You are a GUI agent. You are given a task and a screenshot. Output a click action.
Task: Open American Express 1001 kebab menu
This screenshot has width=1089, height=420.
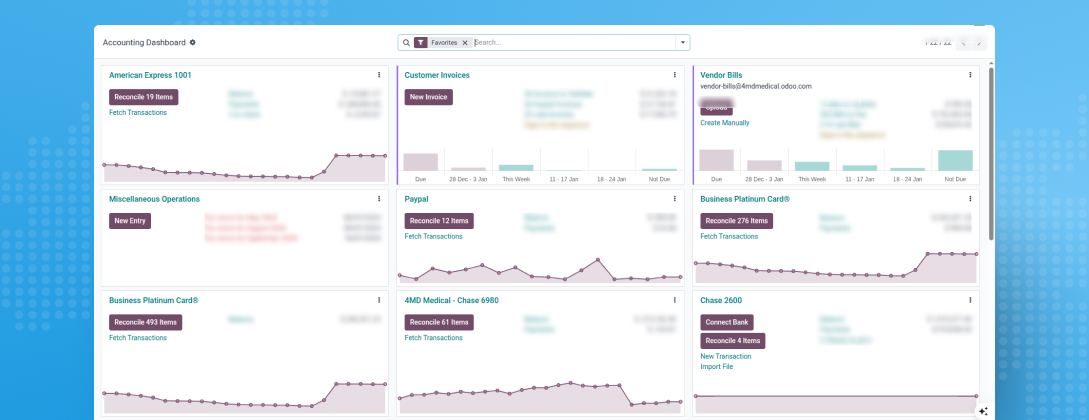pos(379,75)
